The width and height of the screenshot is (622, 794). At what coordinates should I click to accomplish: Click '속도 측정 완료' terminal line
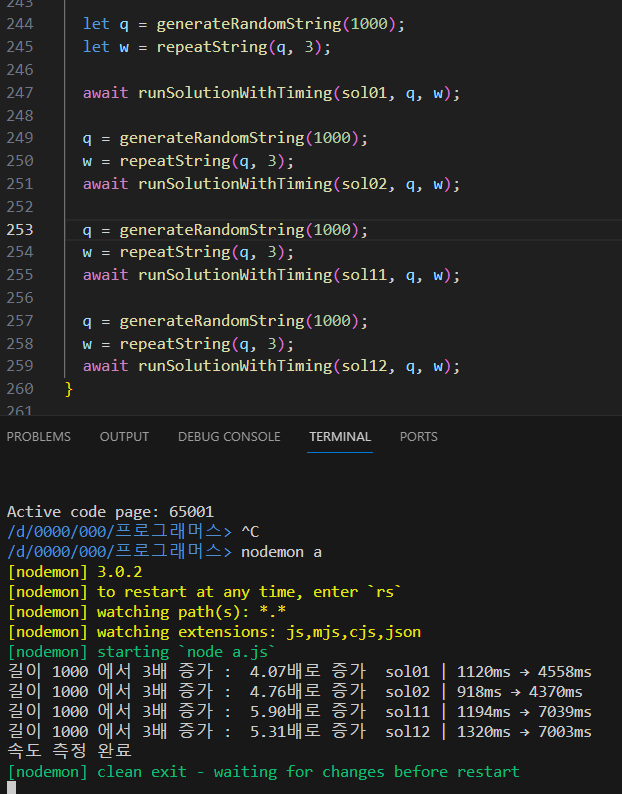point(69,751)
